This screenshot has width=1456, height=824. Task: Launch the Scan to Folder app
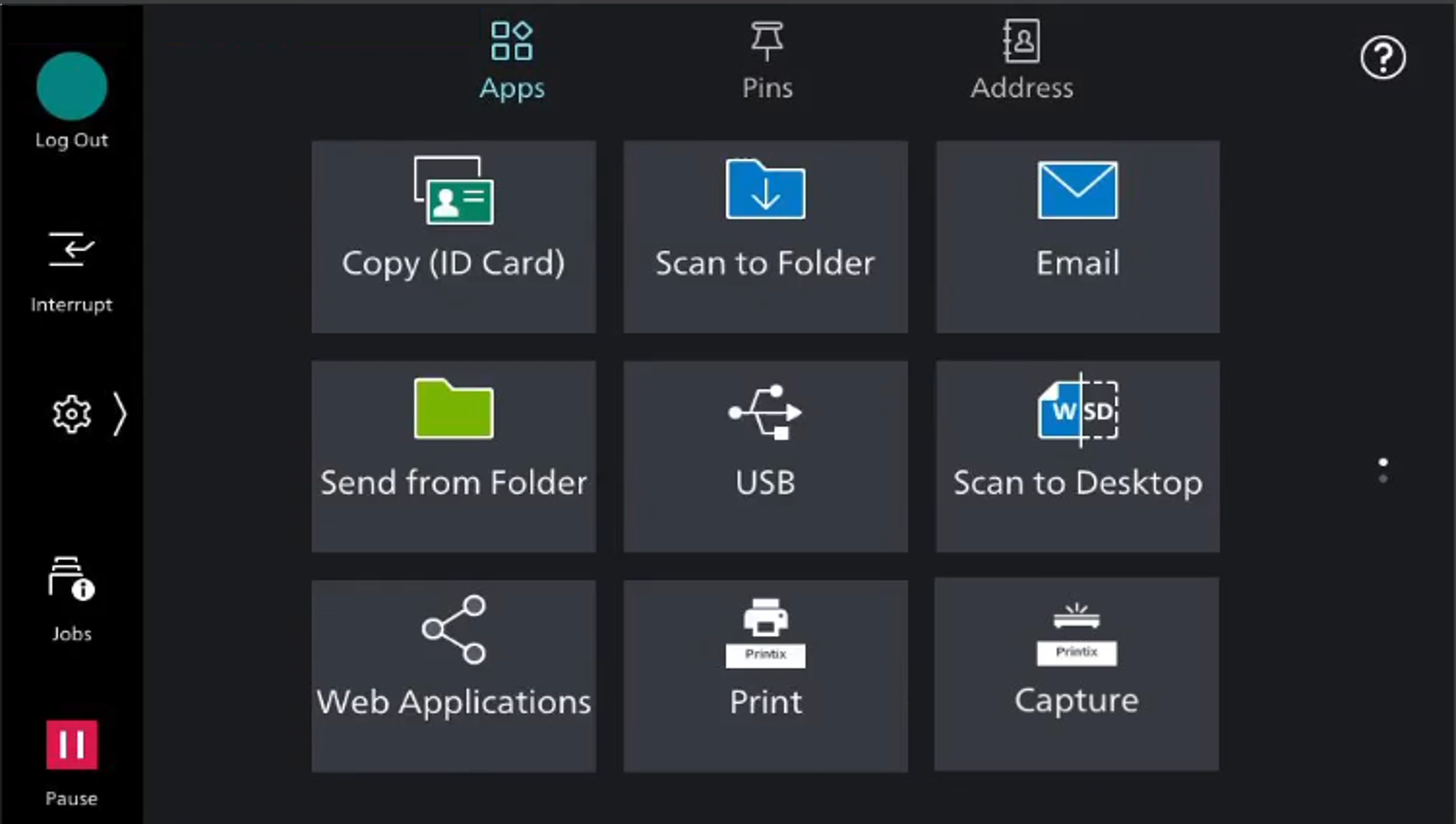pos(765,236)
